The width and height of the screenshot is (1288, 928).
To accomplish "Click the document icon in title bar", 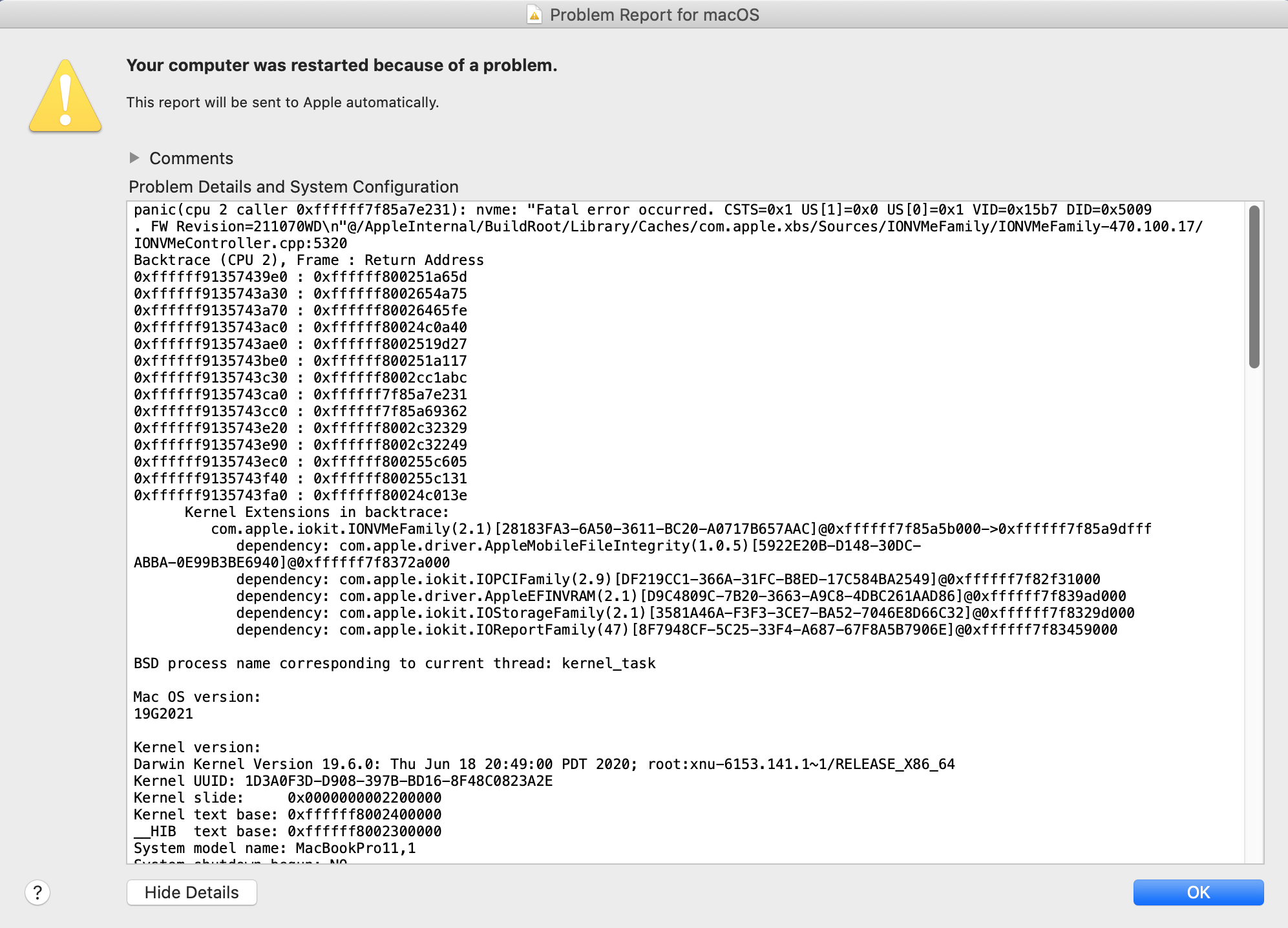I will 534,14.
